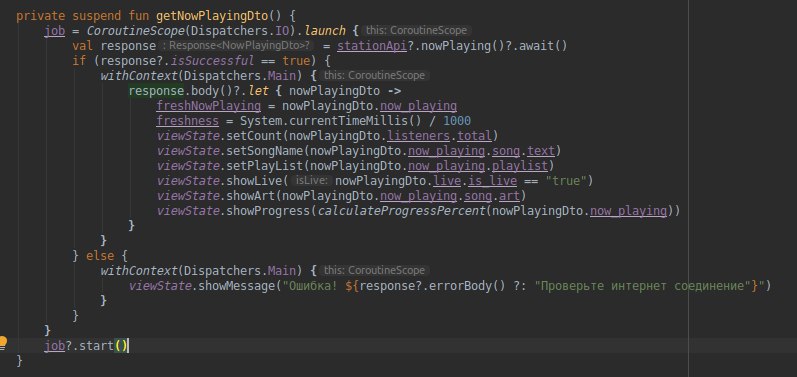
Task: Click the isSuccessful property
Action: point(212,61)
